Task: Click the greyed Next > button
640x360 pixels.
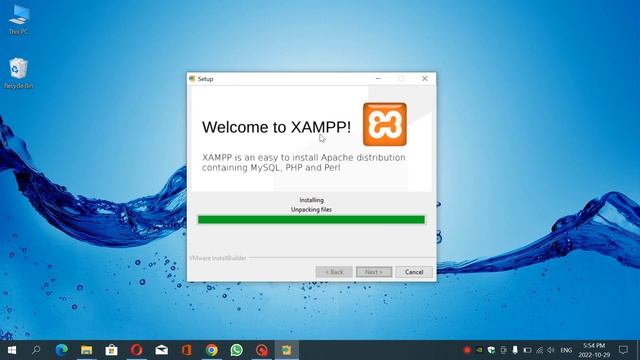Action: click(374, 272)
